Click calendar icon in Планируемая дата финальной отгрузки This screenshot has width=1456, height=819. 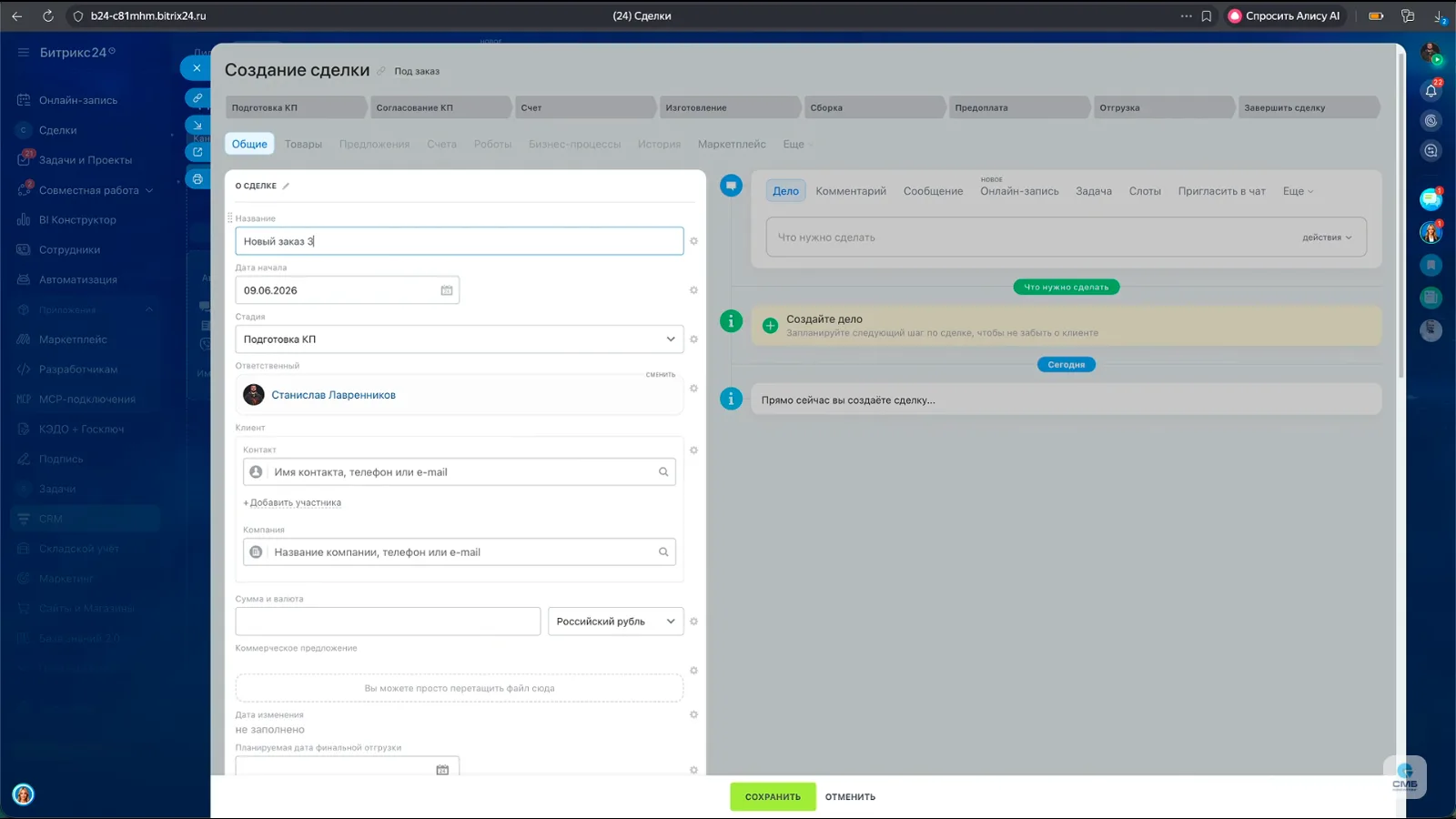click(442, 770)
